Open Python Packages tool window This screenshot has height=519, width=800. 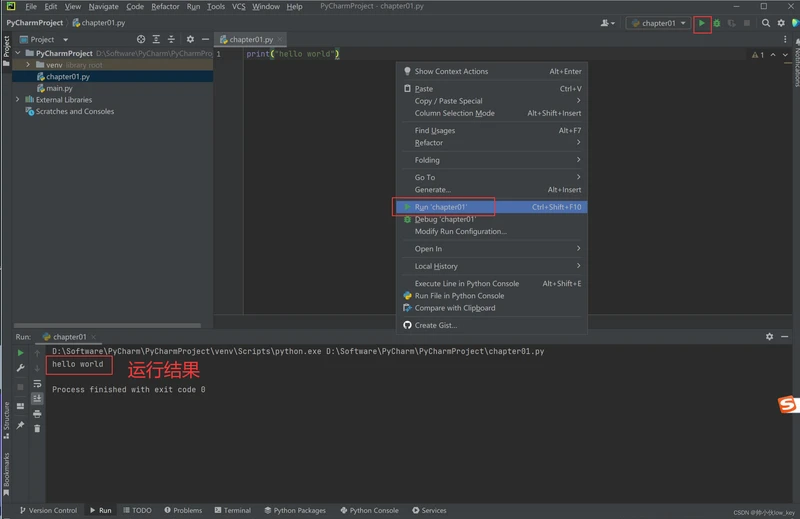coord(295,510)
